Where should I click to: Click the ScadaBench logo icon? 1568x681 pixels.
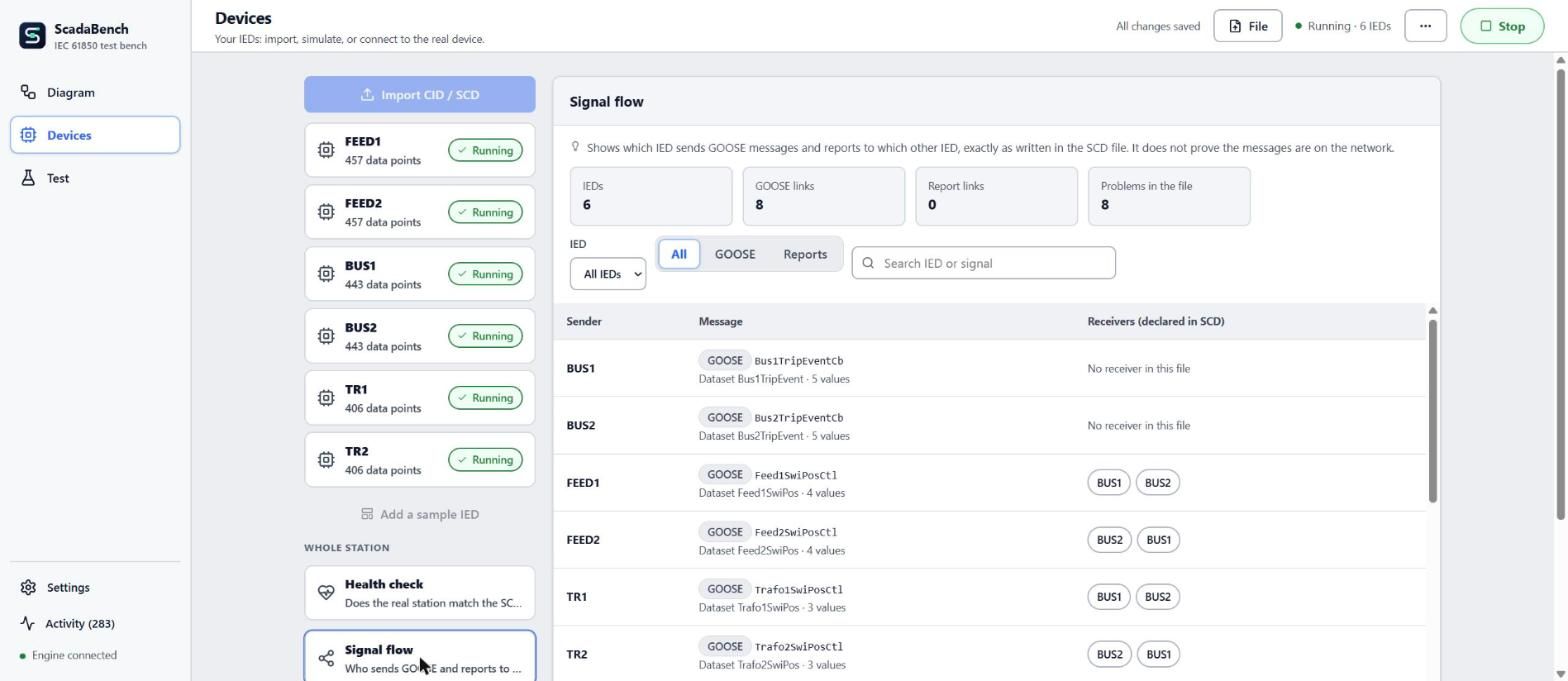pos(32,36)
